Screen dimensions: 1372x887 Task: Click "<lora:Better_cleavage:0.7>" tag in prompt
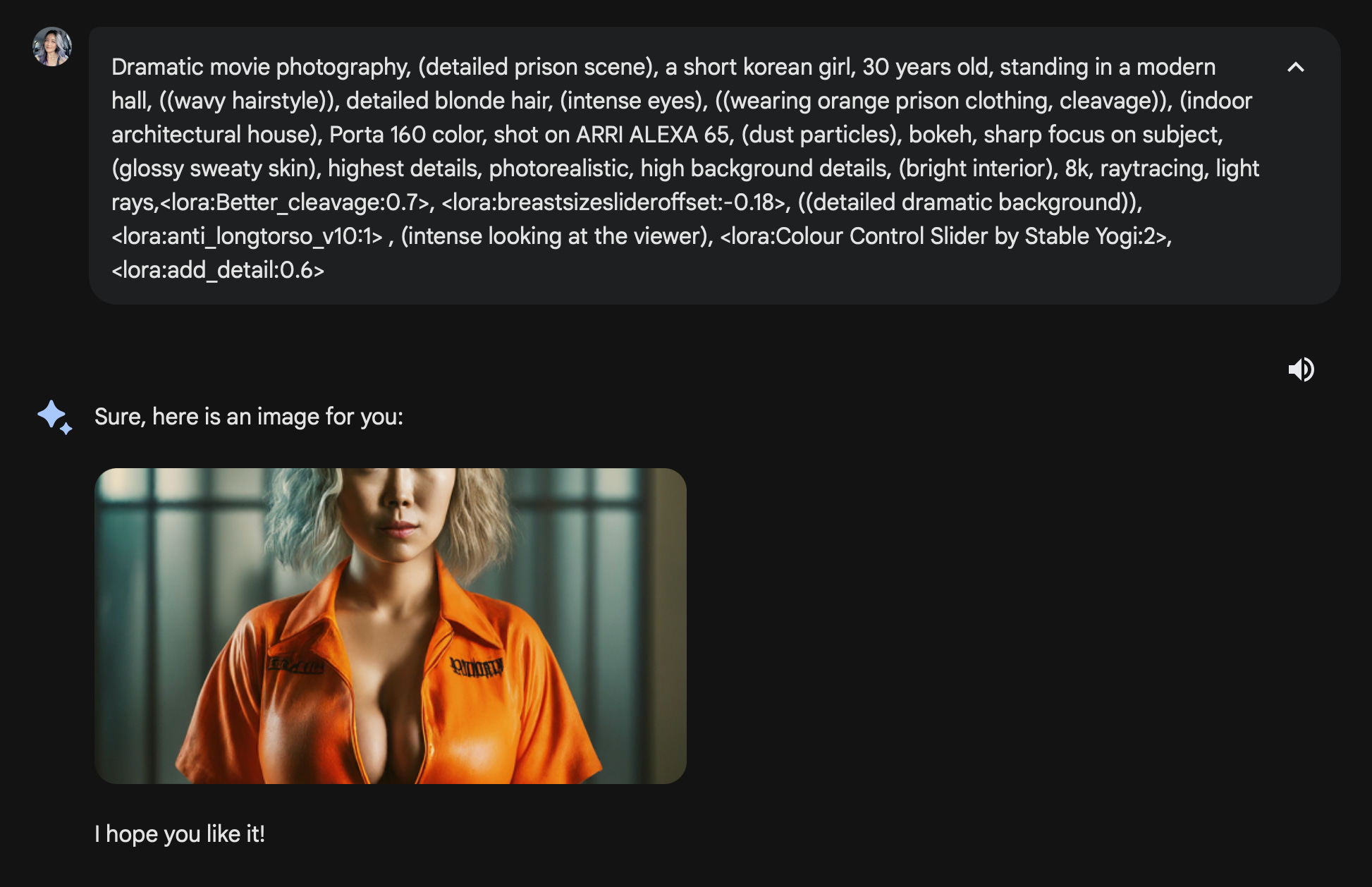(x=295, y=202)
